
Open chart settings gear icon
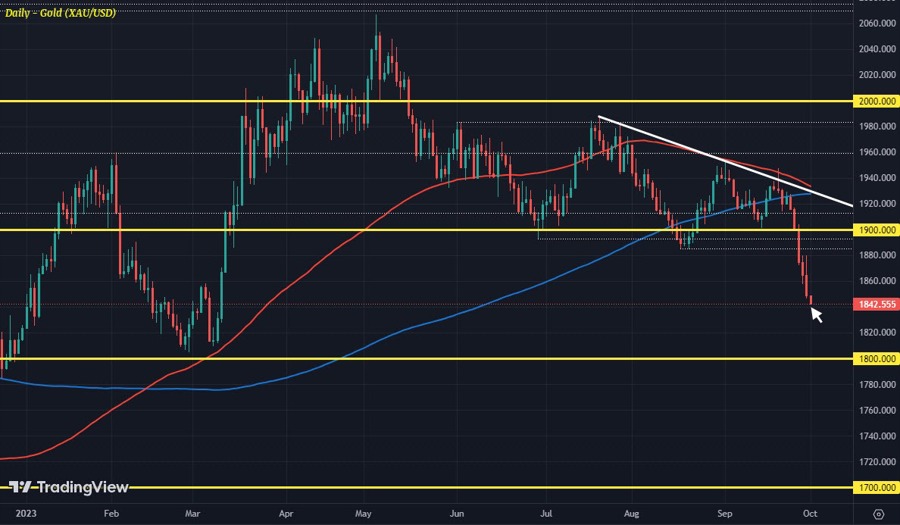coord(878,513)
